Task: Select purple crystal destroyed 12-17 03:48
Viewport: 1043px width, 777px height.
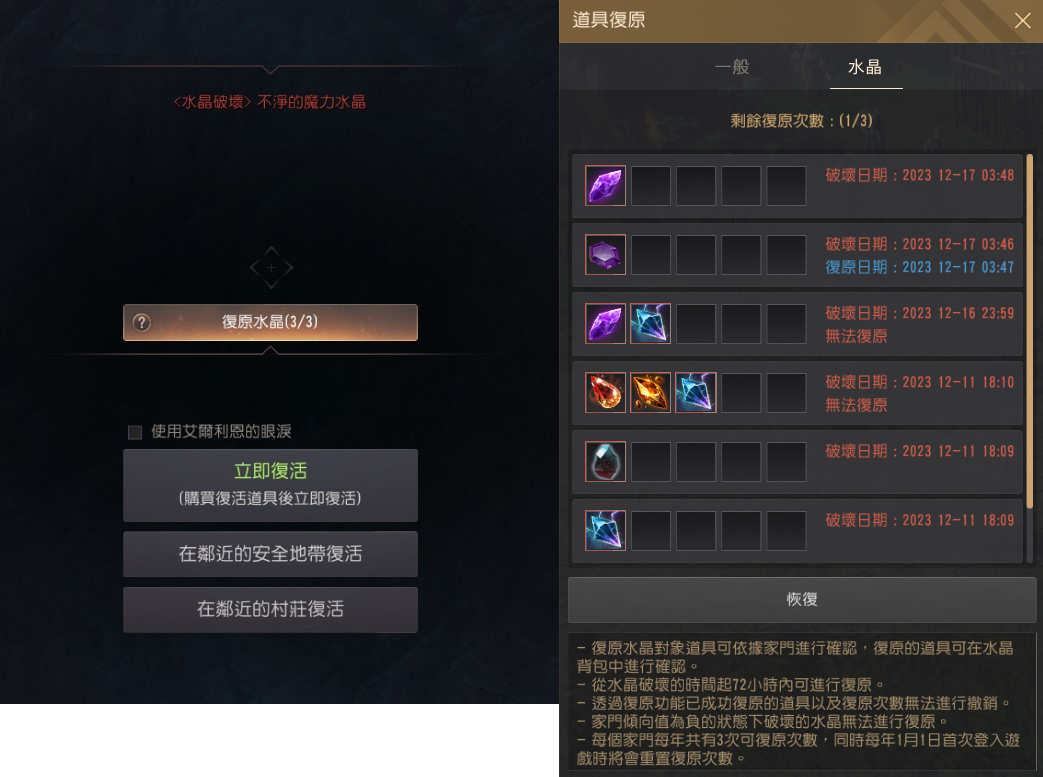Action: [605, 186]
